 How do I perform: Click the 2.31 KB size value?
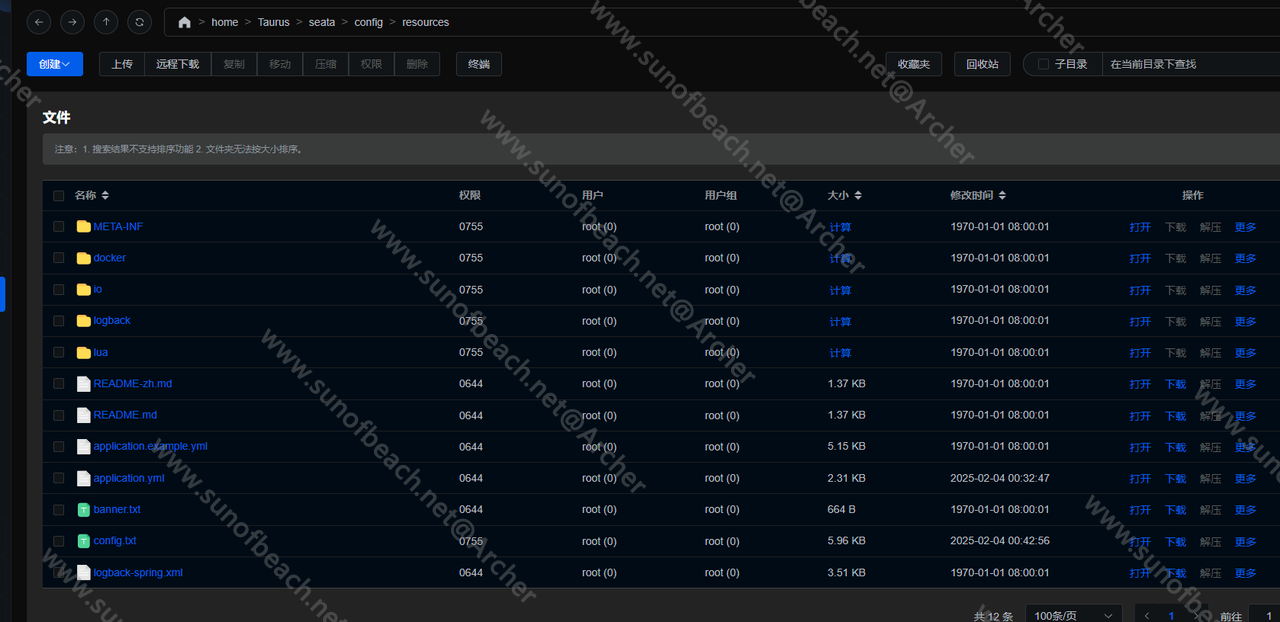click(x=847, y=478)
